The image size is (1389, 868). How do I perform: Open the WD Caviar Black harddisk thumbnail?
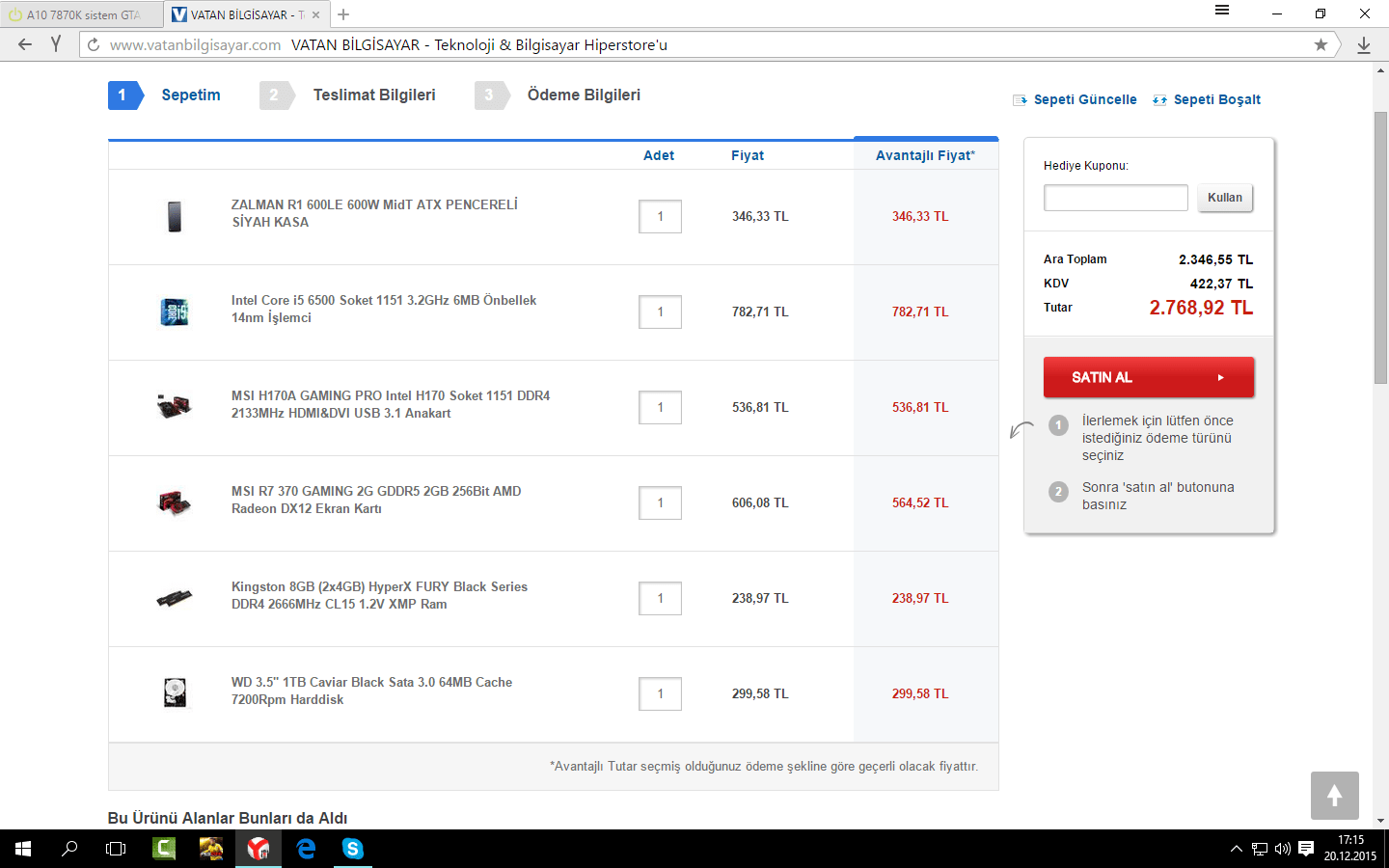coord(175,692)
